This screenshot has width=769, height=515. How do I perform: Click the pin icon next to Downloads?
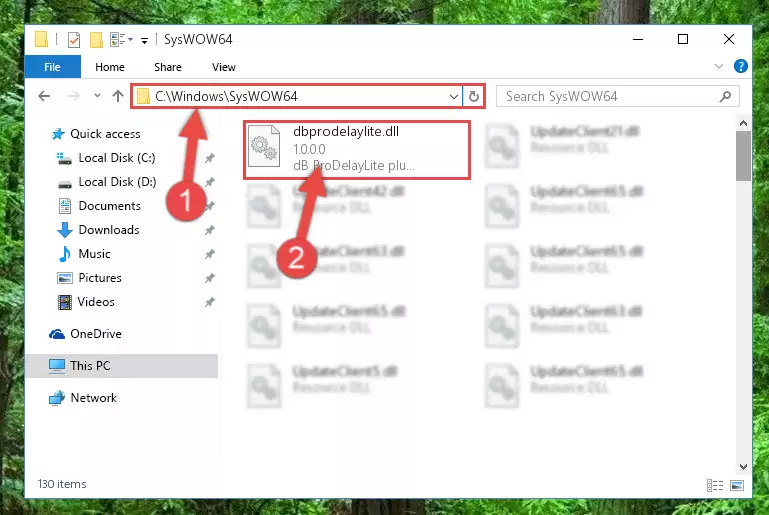point(209,230)
